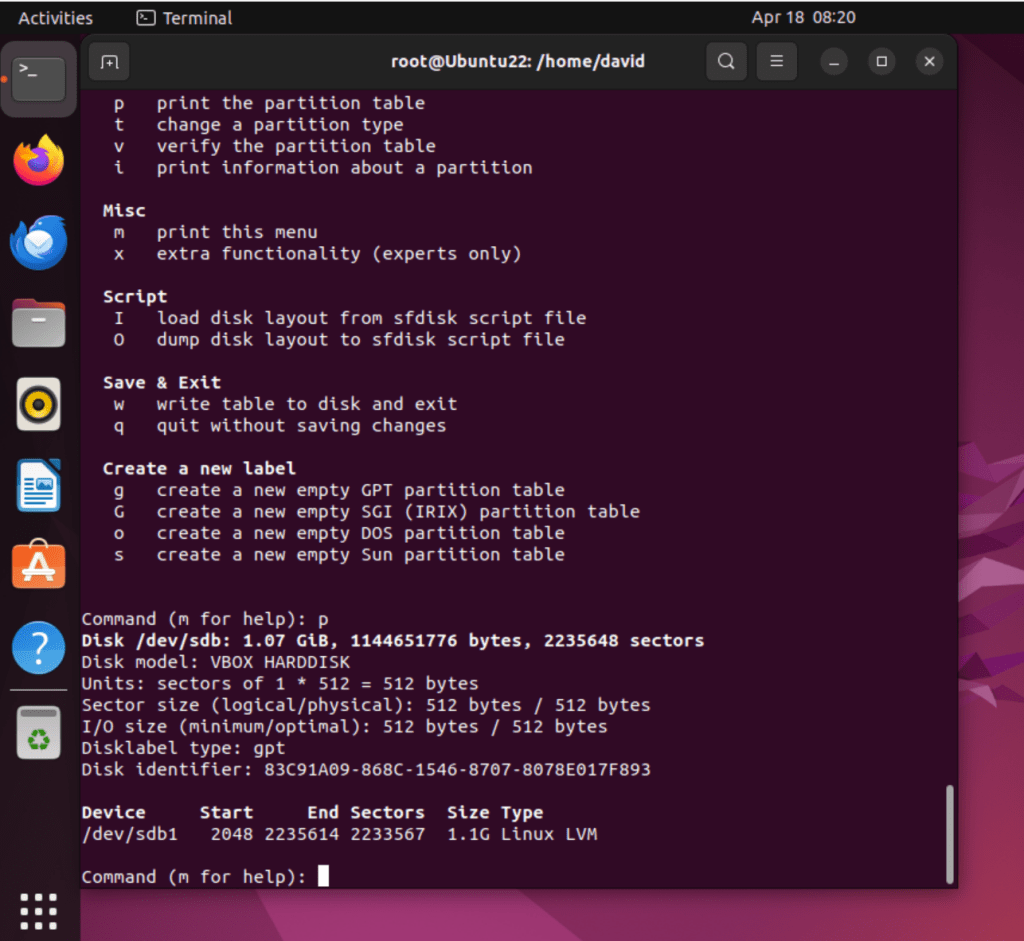Open Ubuntu Software store icon
This screenshot has width=1024, height=941.
[x=39, y=566]
